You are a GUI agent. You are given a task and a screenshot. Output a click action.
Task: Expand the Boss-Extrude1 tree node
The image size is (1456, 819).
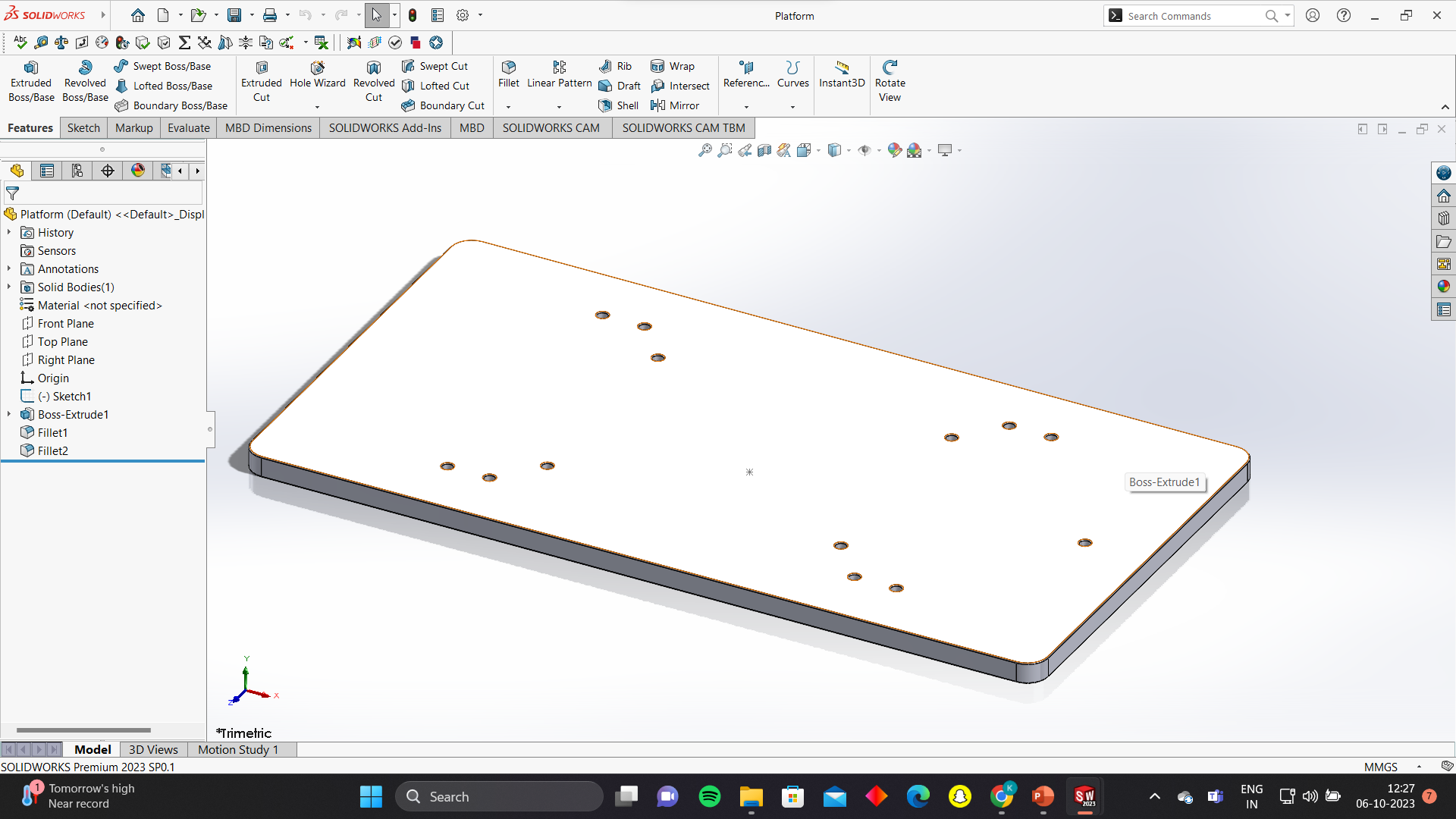coord(9,414)
